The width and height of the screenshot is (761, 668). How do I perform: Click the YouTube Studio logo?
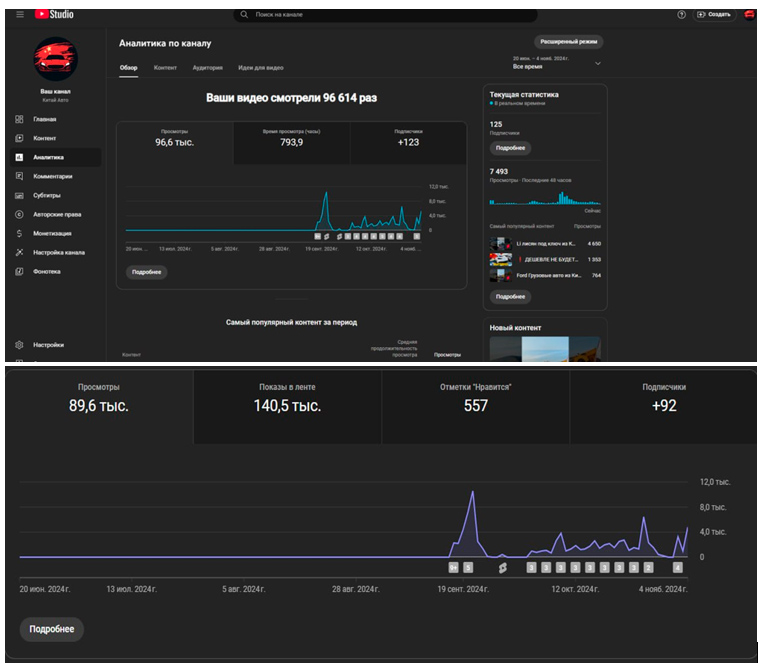click(x=54, y=15)
